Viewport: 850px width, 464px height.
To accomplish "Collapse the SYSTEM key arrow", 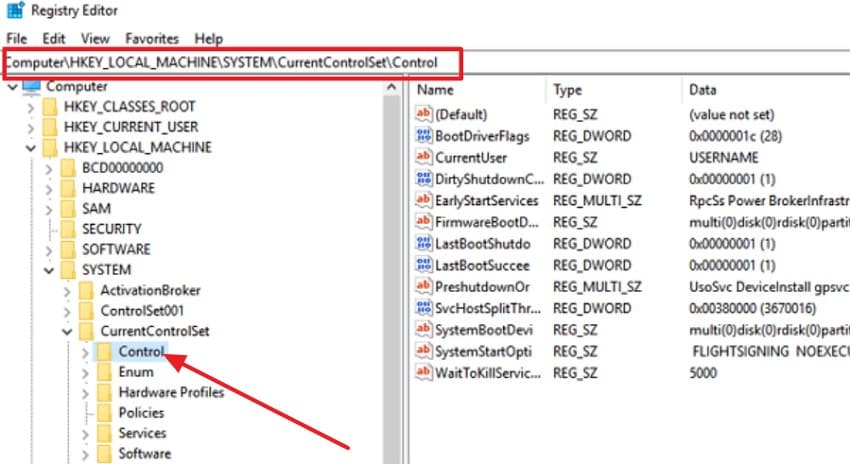I will point(49,270).
